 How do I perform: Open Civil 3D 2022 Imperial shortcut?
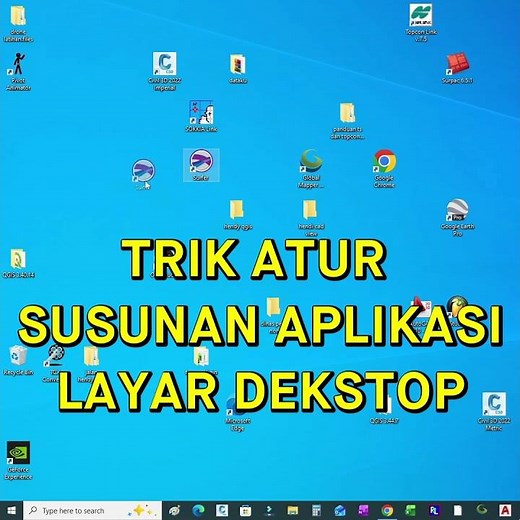click(x=165, y=71)
